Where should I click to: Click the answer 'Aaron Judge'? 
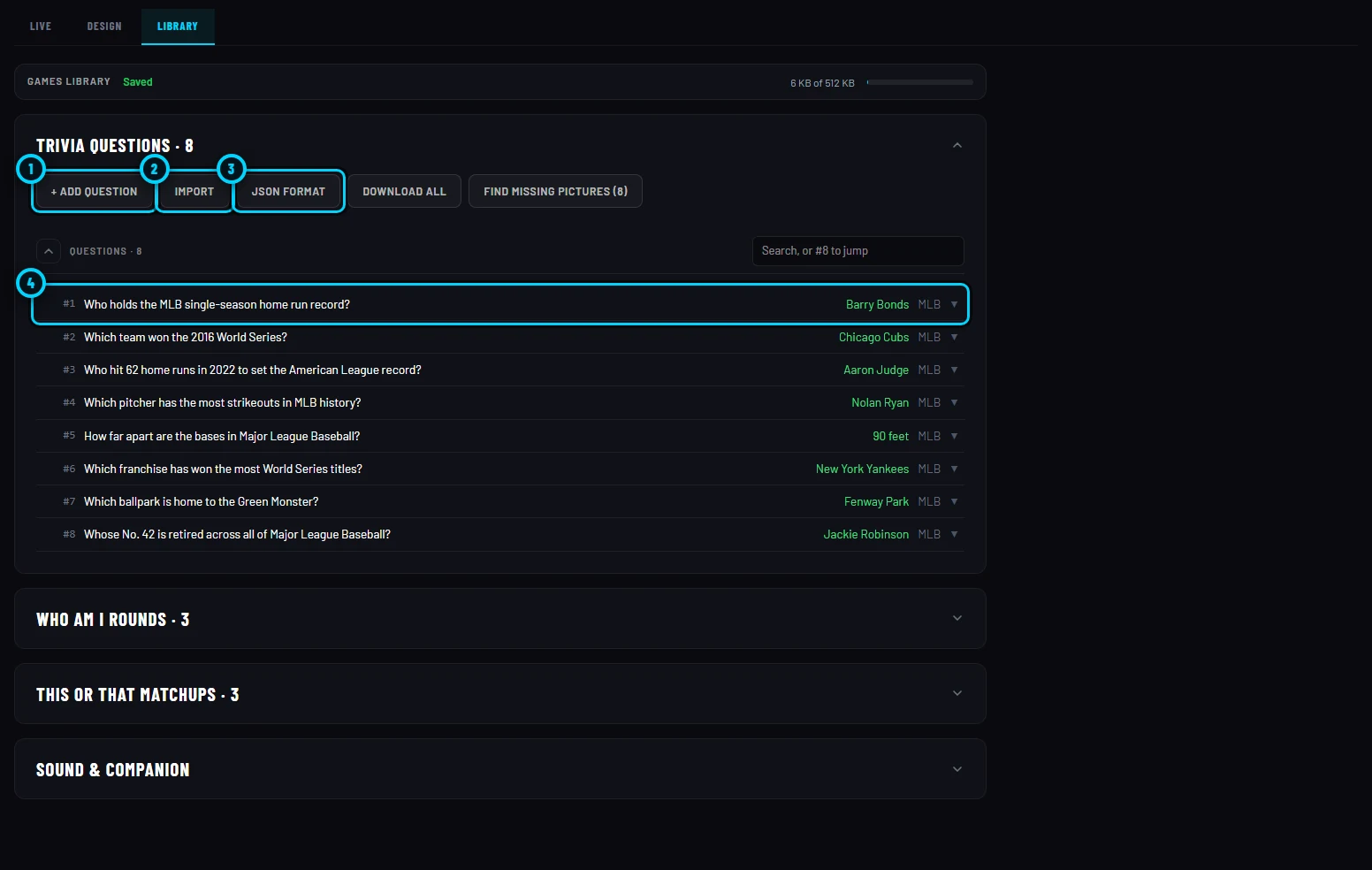coord(876,370)
